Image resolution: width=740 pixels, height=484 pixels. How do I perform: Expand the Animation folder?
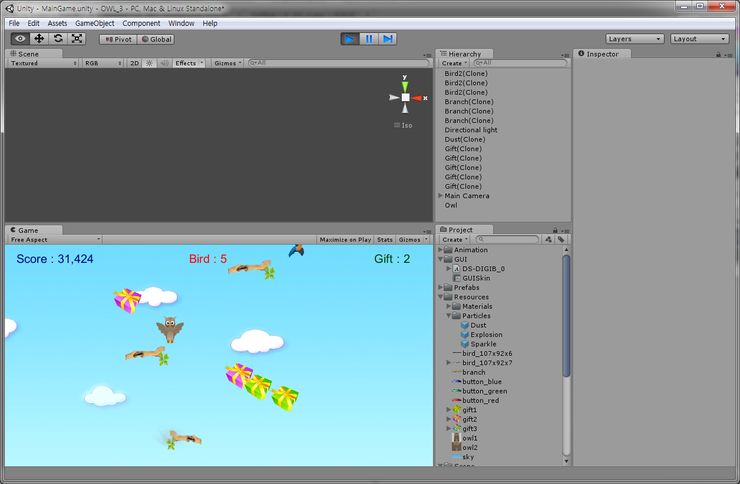pyautogui.click(x=440, y=250)
